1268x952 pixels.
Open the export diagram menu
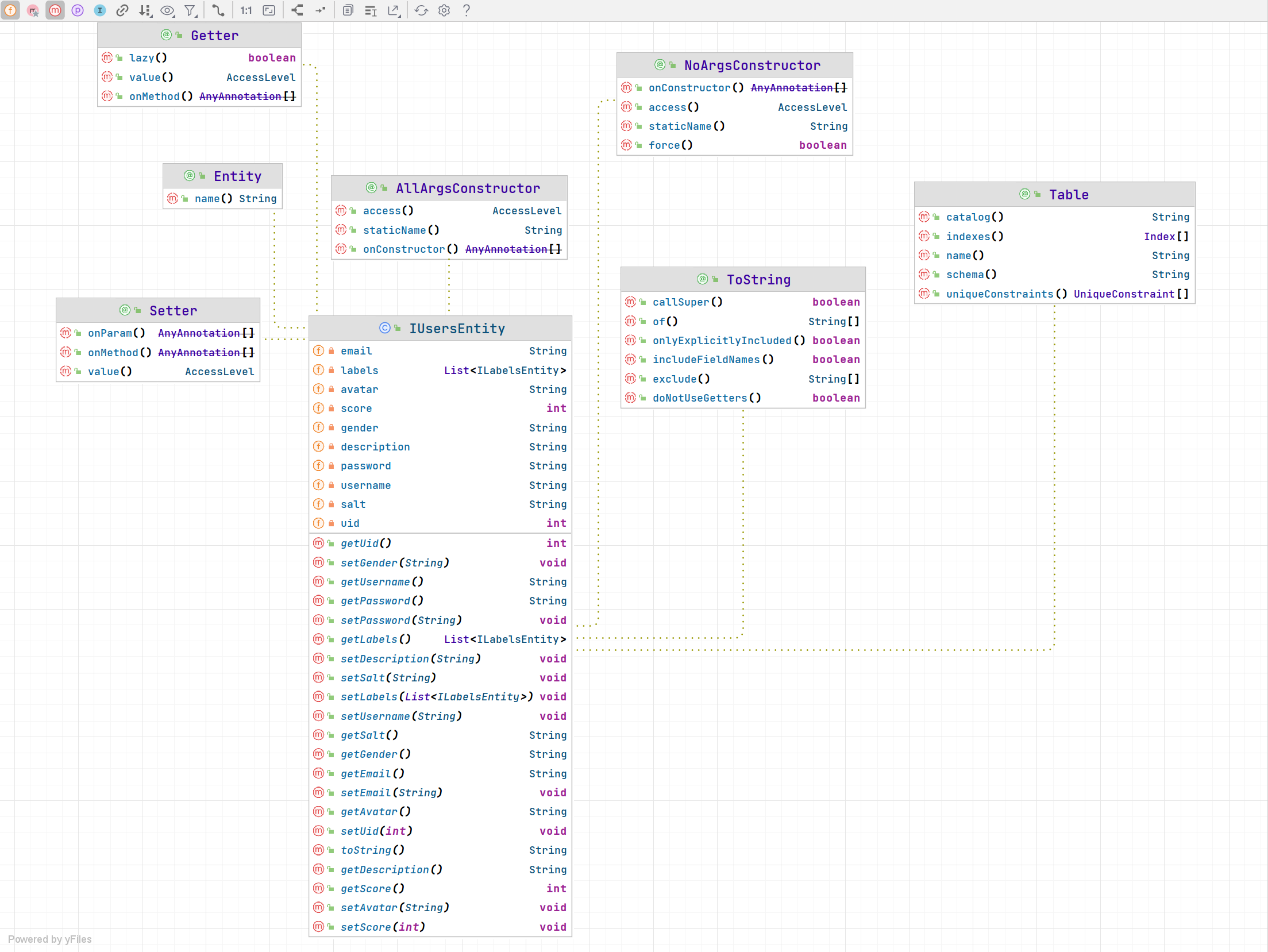click(x=393, y=10)
